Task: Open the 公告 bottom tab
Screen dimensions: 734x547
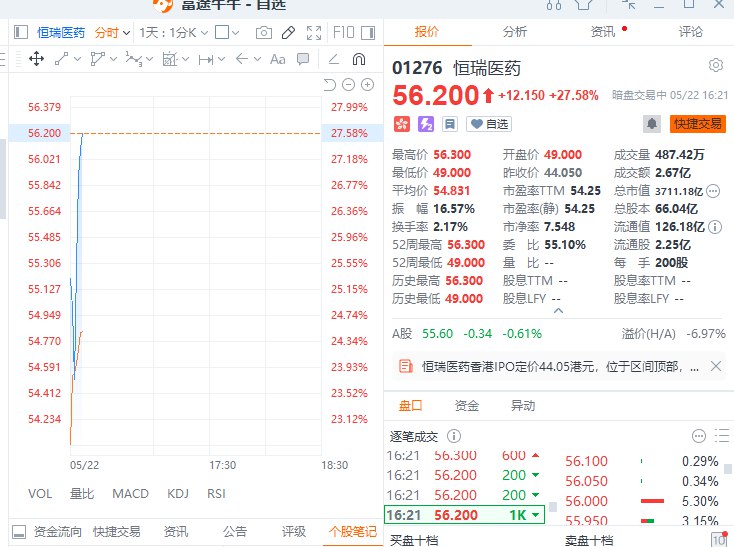Action: pyautogui.click(x=235, y=532)
